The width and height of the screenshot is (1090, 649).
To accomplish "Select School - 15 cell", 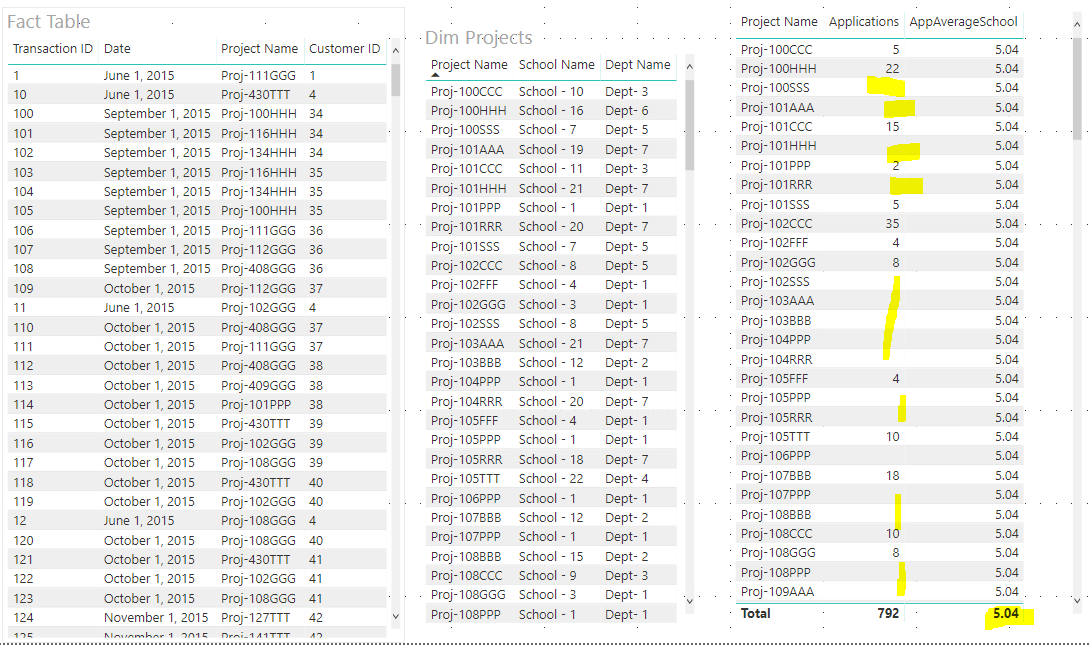I will point(551,557).
